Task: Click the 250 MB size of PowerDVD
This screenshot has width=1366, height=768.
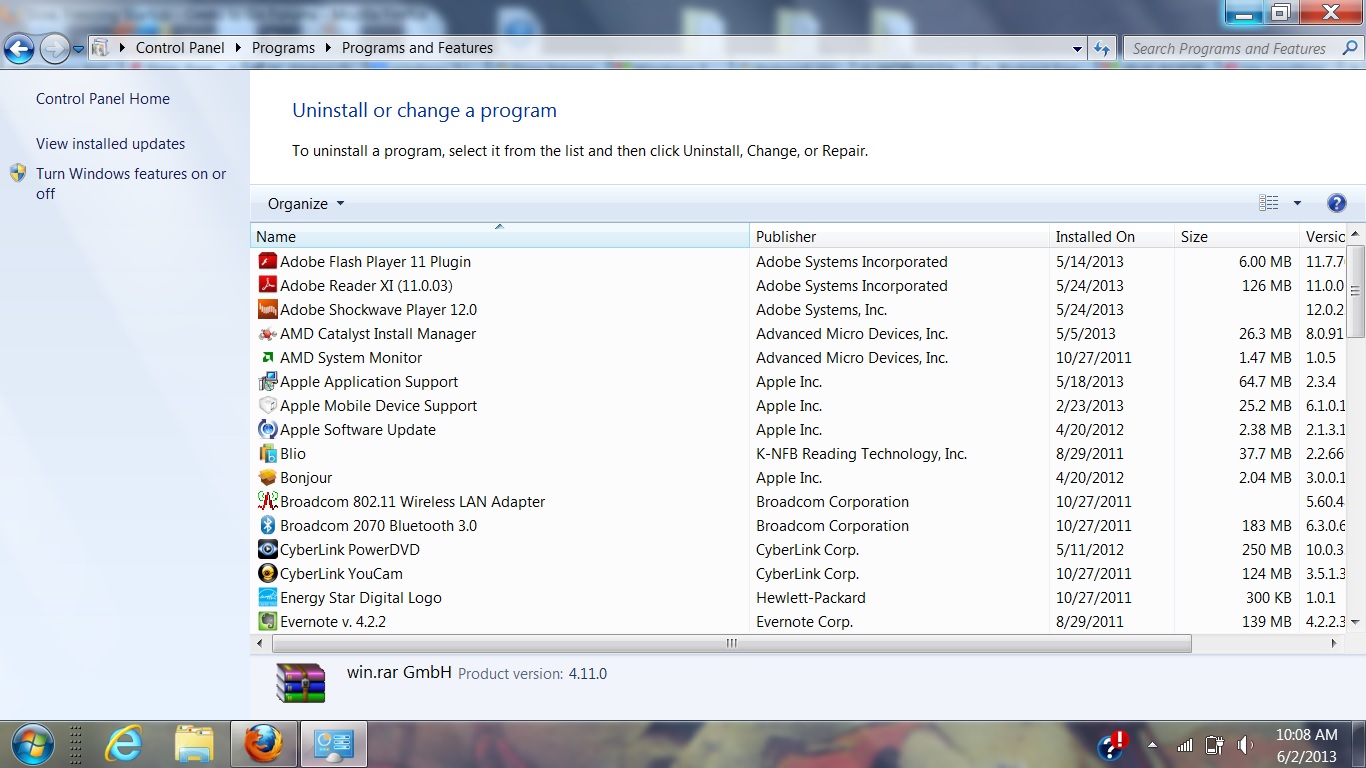Action: coord(1267,550)
